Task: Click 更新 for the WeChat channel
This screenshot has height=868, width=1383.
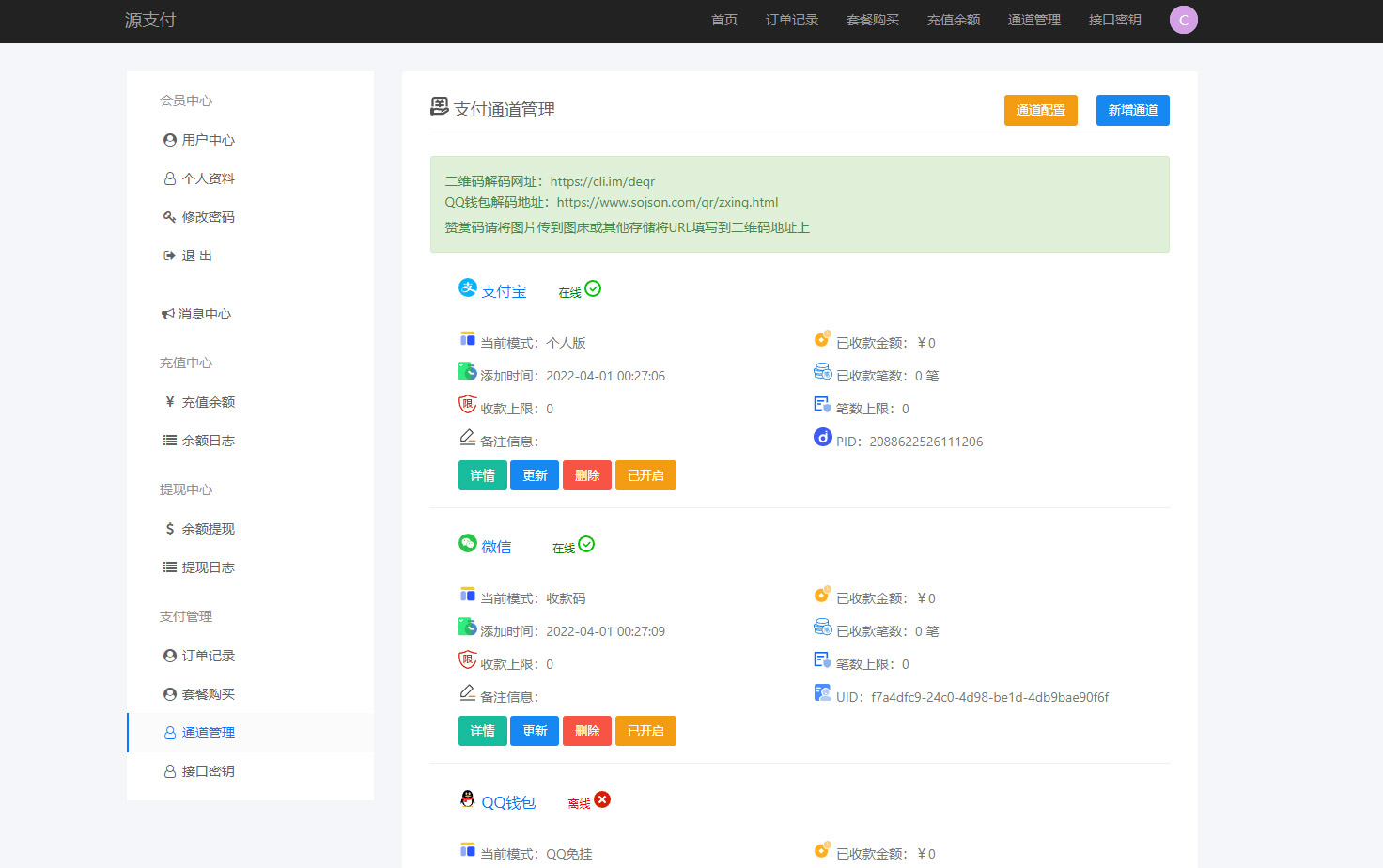Action: pos(535,731)
